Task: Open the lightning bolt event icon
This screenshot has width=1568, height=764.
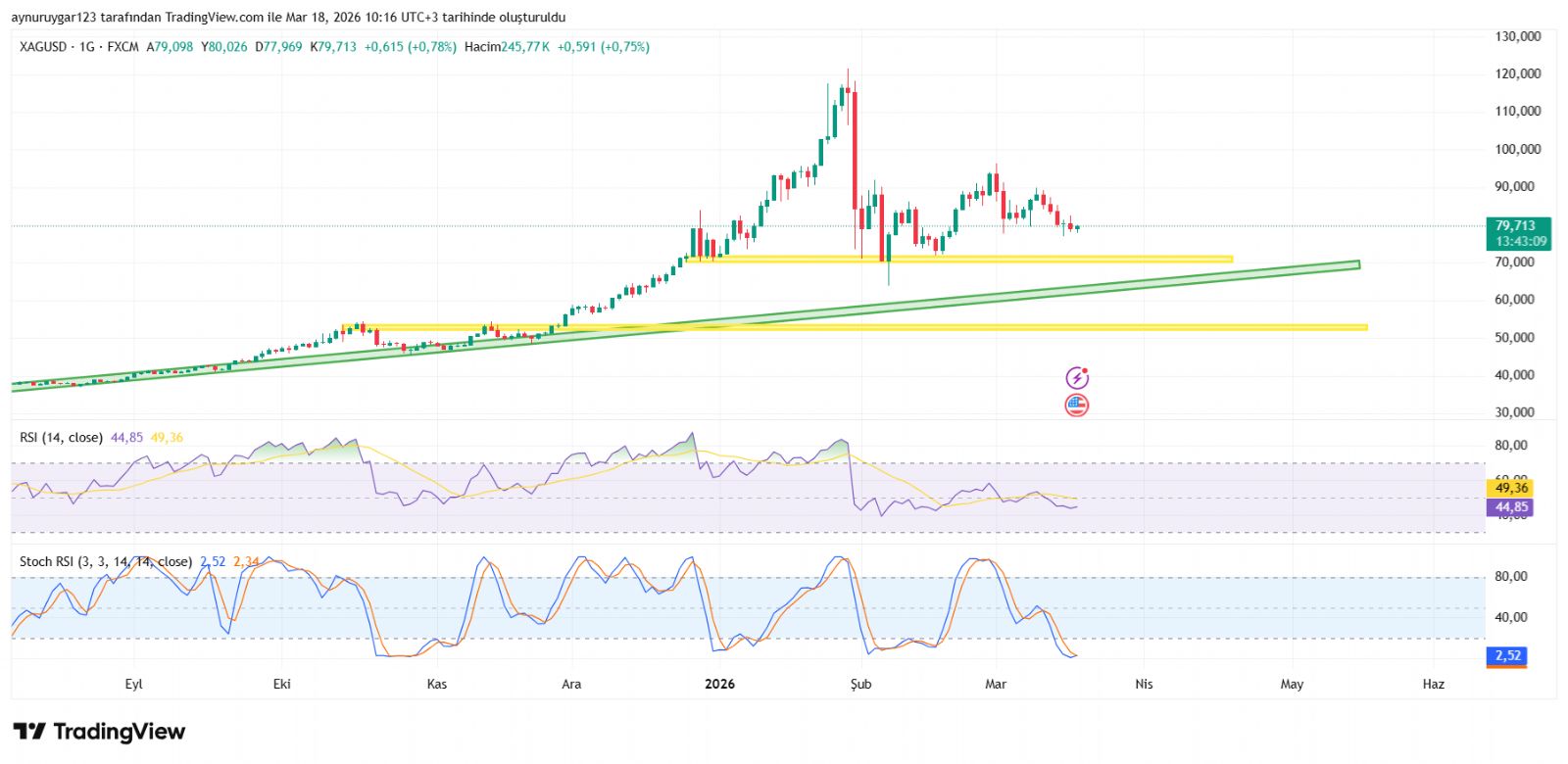Action: click(1077, 378)
